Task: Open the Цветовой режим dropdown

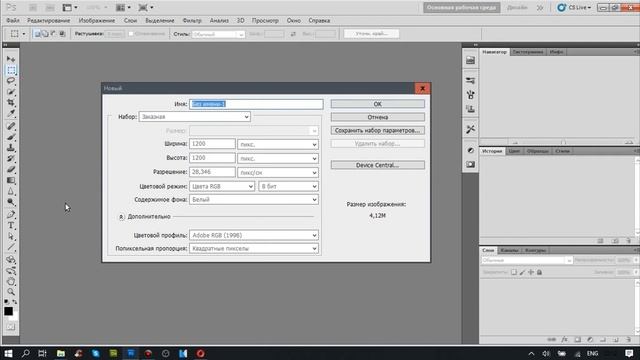Action: pyautogui.click(x=222, y=187)
